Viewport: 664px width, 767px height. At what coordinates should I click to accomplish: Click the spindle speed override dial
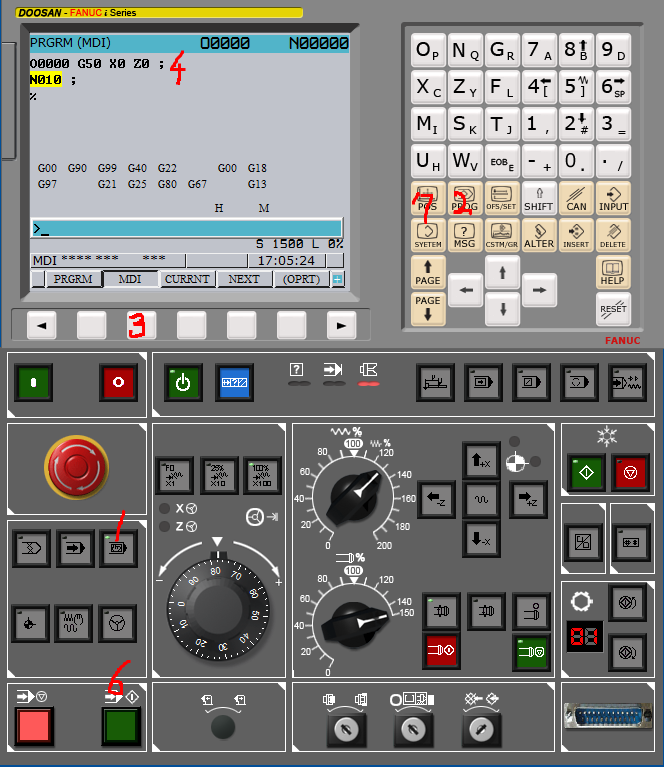(354, 625)
